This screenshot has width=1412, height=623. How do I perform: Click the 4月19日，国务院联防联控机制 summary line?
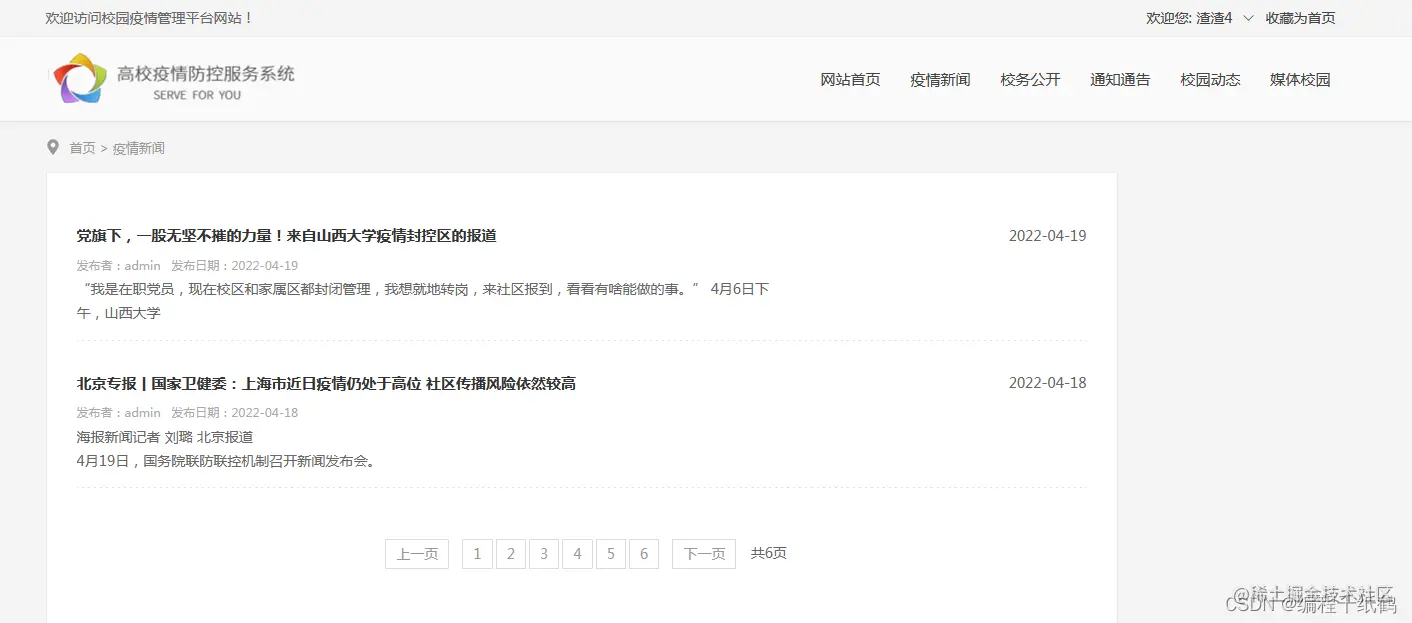(x=226, y=461)
